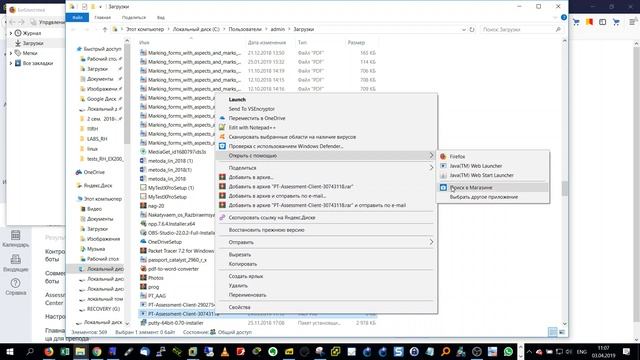
Task: Open OneDrive in the navigation pane
Action: (x=94, y=172)
